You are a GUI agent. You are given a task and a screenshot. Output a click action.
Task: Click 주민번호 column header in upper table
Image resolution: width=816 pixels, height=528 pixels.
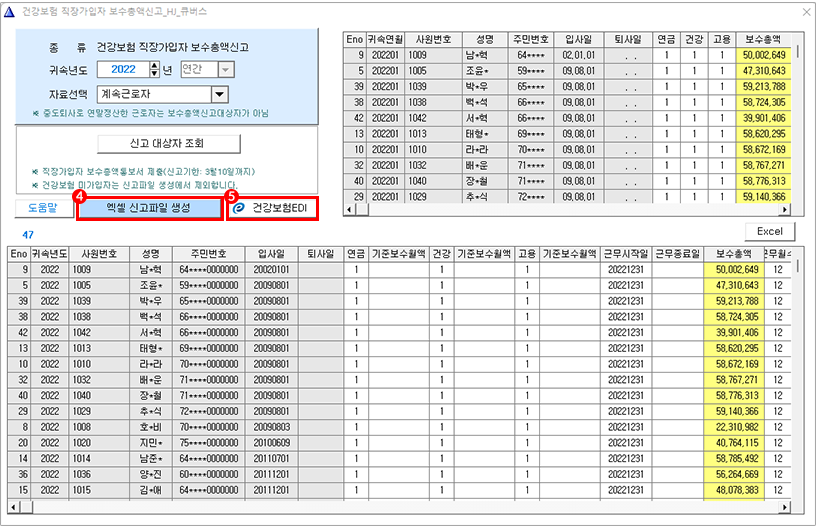pos(531,39)
